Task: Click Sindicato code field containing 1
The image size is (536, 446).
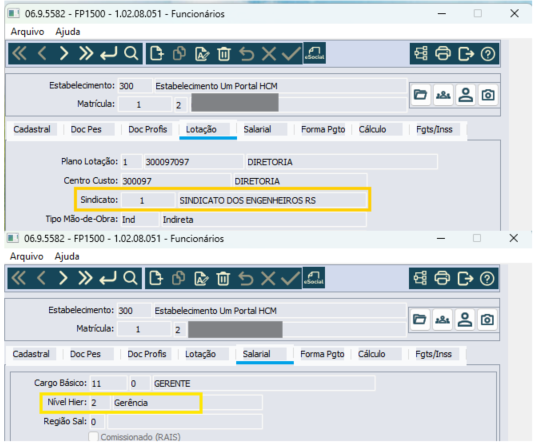Action: (x=148, y=200)
